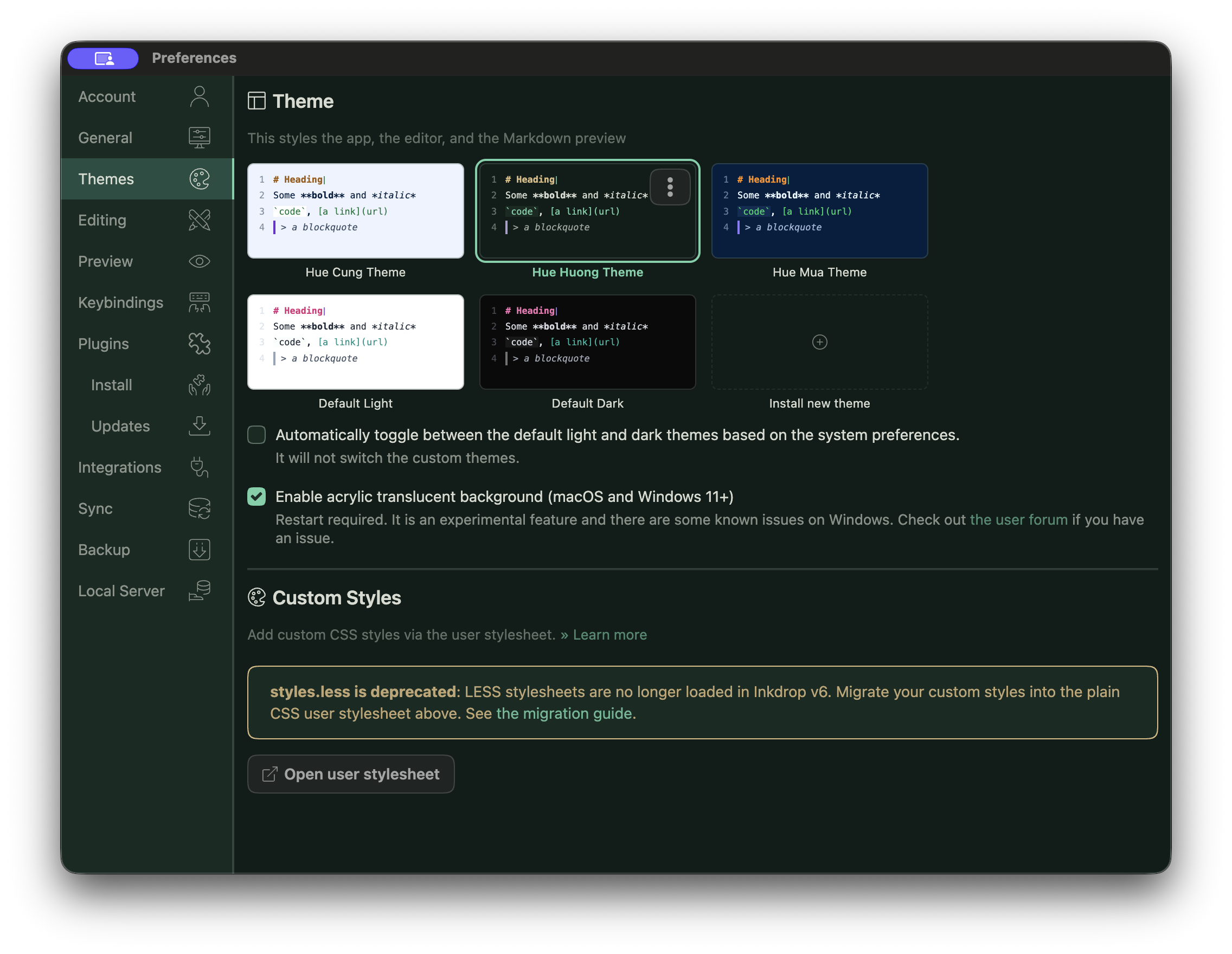Click the Integrations plug icon

(199, 467)
